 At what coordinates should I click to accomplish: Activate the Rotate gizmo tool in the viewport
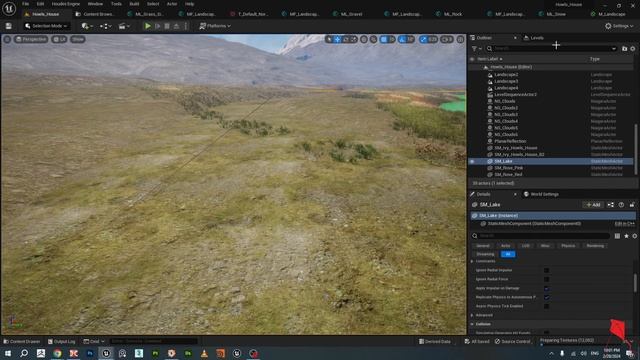(346, 40)
